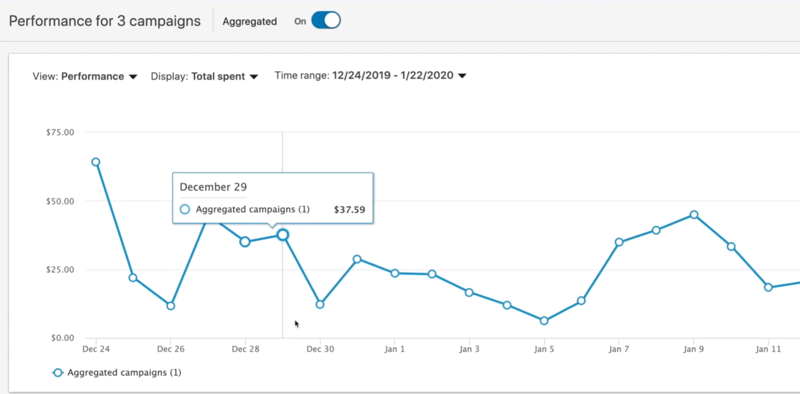Select the Dec 26 data point marker
This screenshot has height=394, width=800.
click(x=170, y=306)
